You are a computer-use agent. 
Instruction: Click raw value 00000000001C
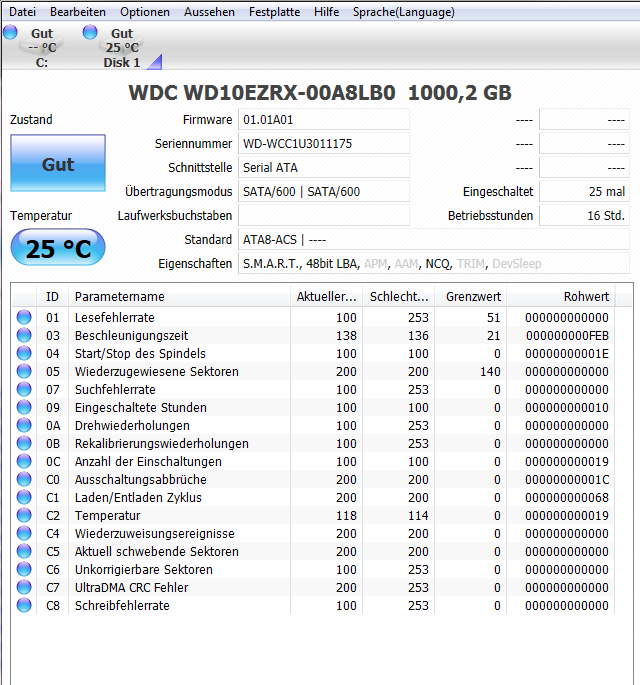567,480
